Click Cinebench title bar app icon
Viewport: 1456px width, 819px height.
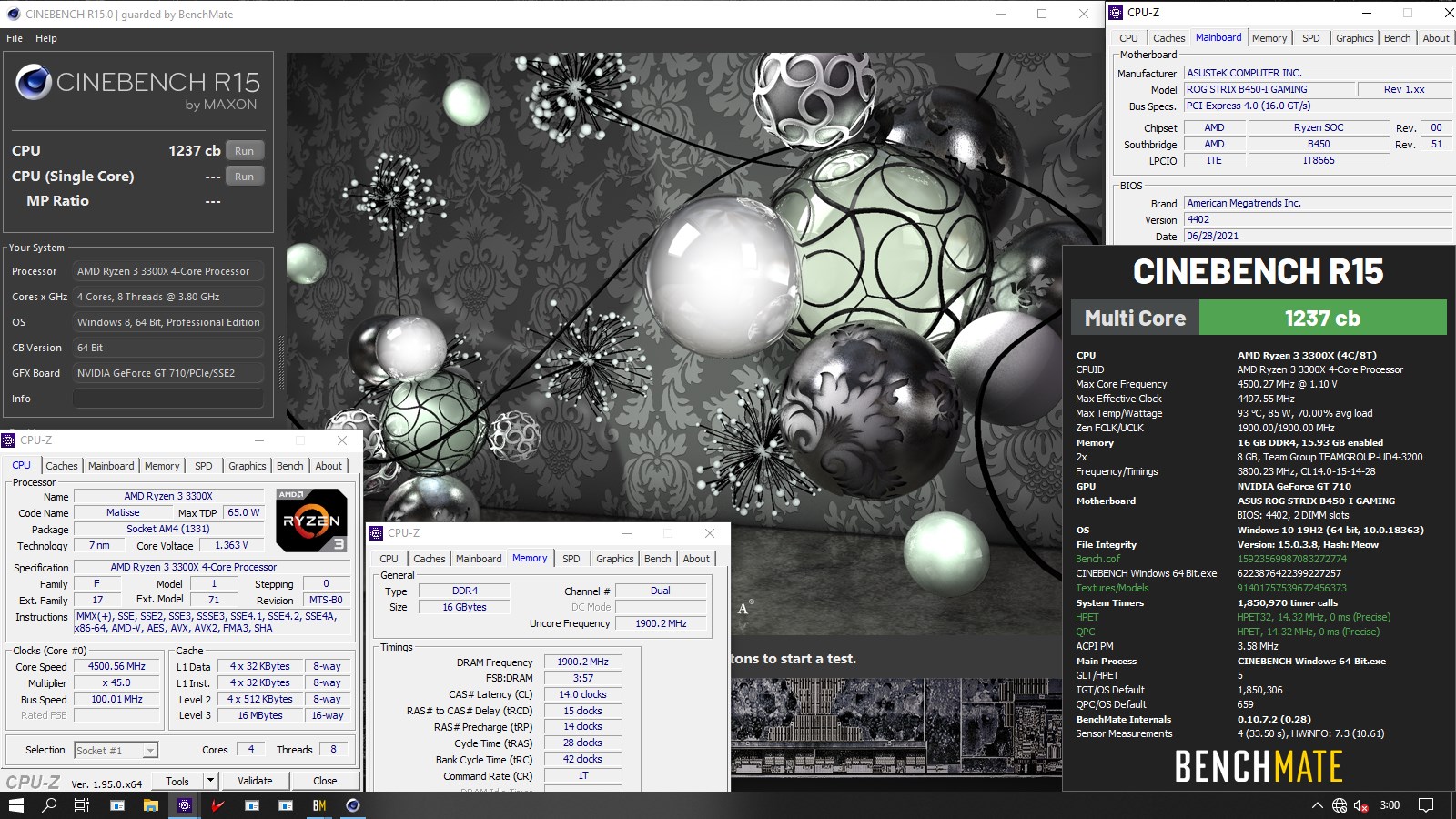click(x=13, y=14)
